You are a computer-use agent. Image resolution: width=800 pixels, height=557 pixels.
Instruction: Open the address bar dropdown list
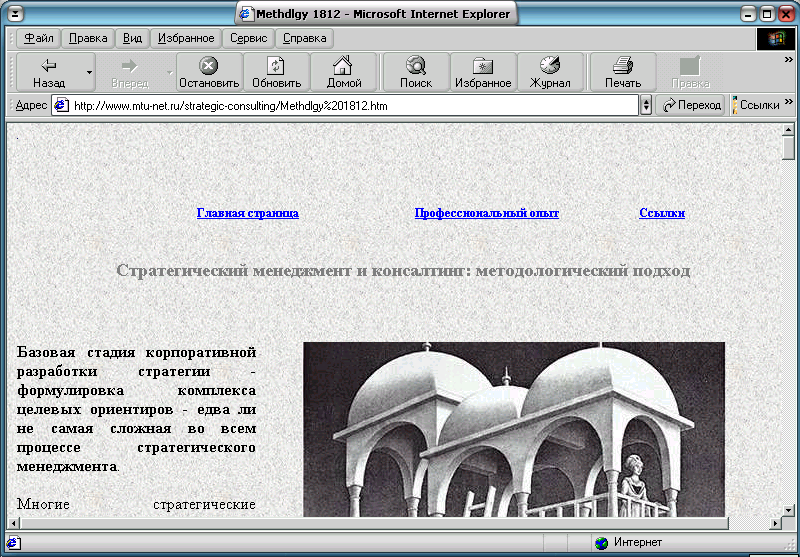point(646,105)
